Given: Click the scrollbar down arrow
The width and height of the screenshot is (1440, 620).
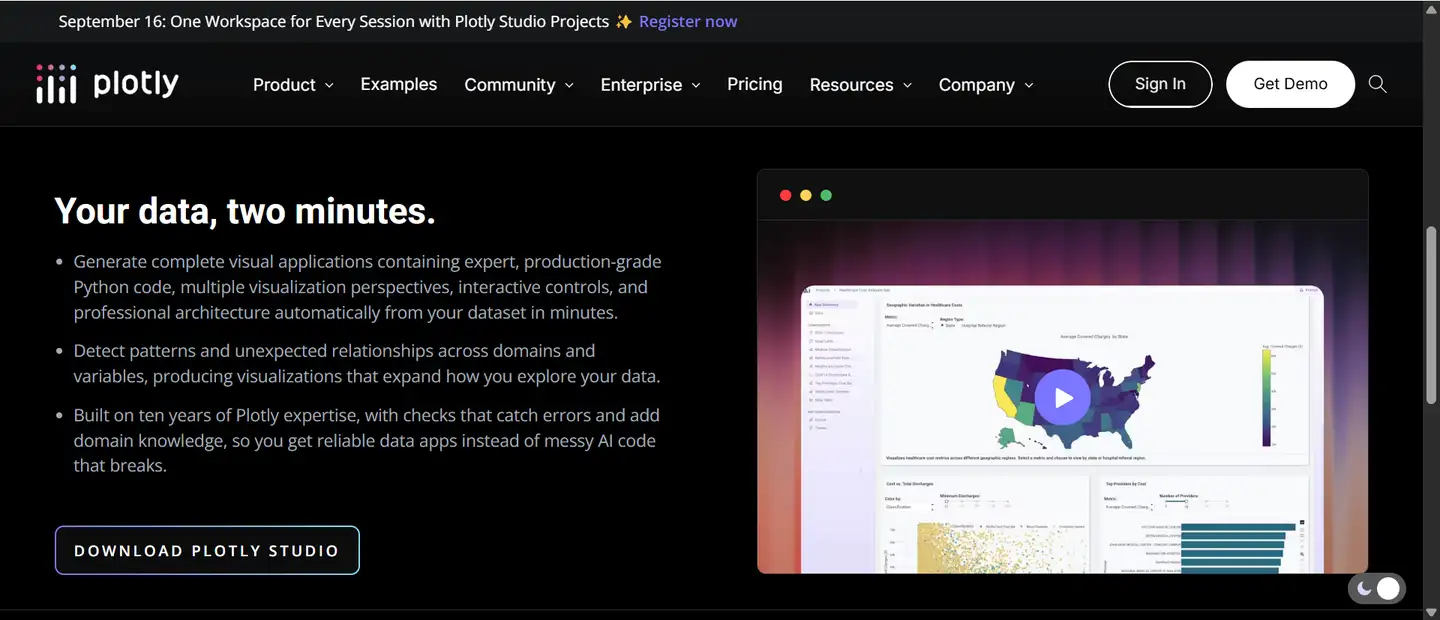Looking at the screenshot, I should [x=1431, y=612].
